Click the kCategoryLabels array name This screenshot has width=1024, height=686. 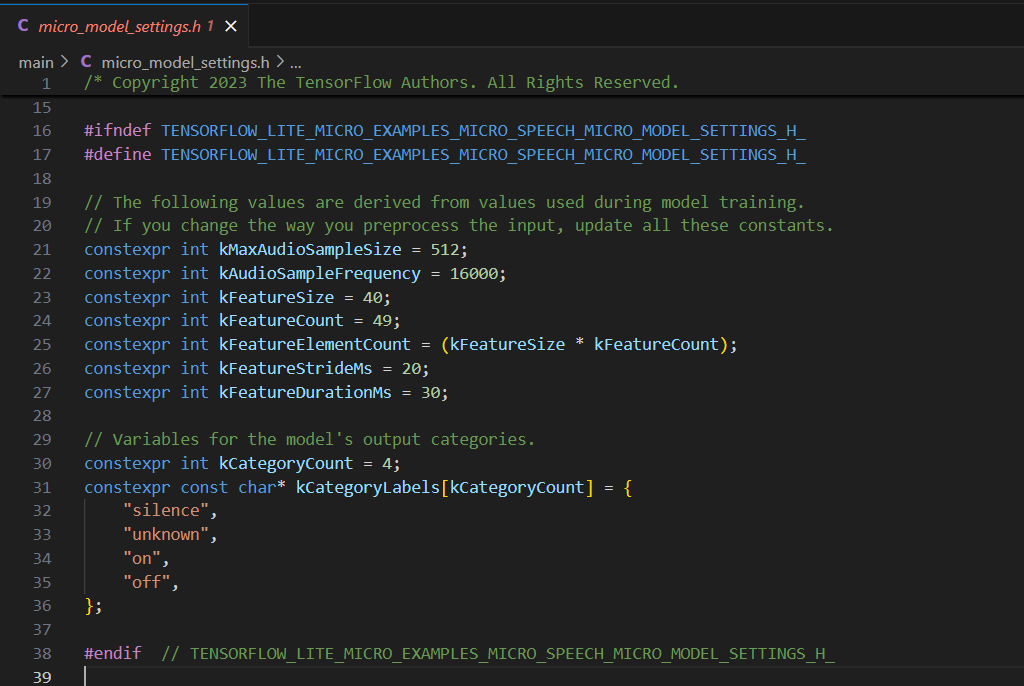[368, 487]
